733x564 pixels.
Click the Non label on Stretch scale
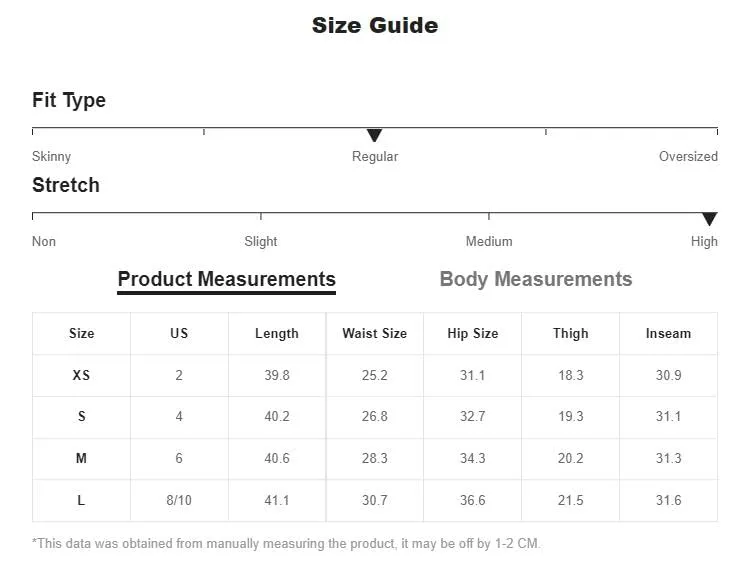coord(44,241)
